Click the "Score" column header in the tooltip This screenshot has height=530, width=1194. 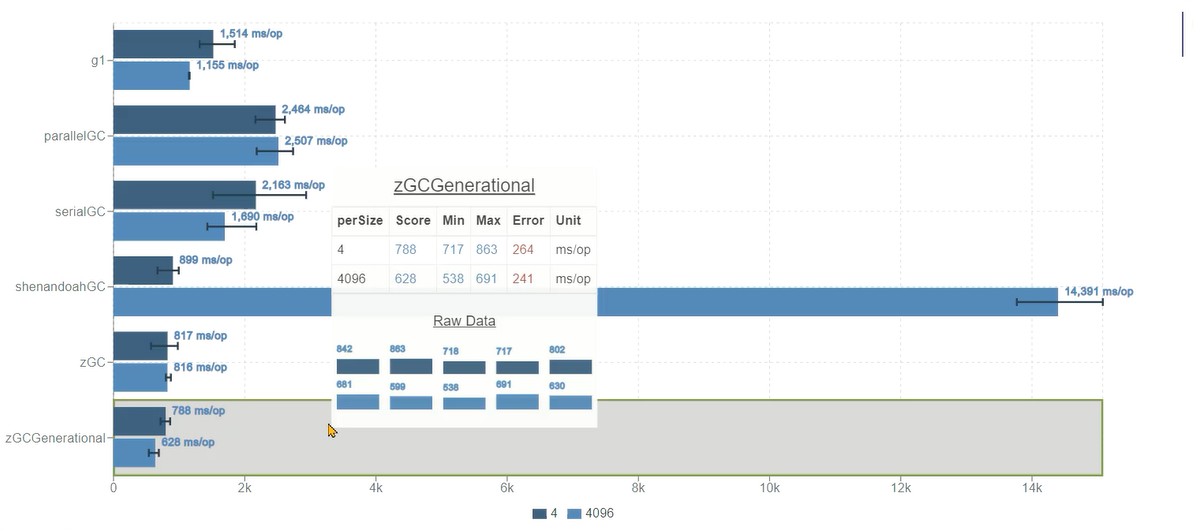(412, 220)
